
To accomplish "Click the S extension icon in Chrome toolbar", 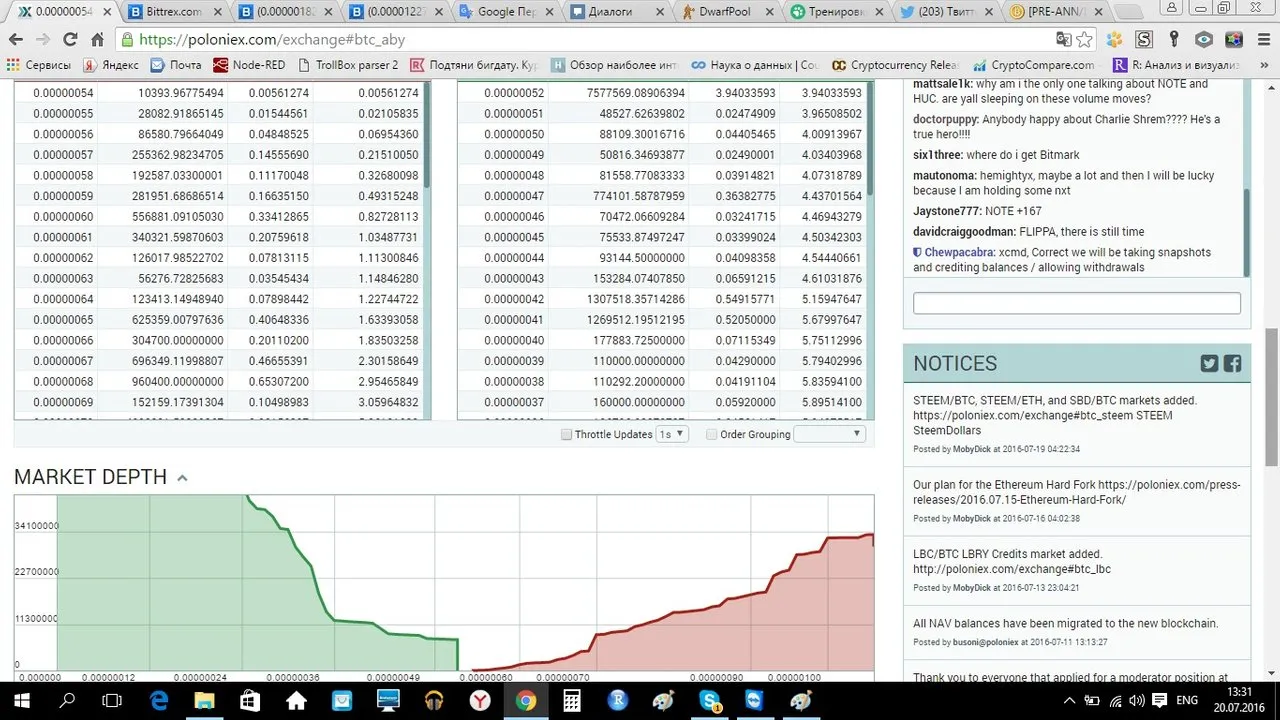I will click(x=1144, y=40).
